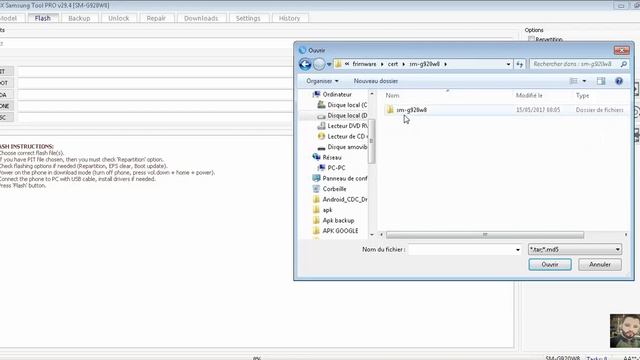Toggle the preview pane icon
The width and height of the screenshot is (640, 360).
coord(601,81)
